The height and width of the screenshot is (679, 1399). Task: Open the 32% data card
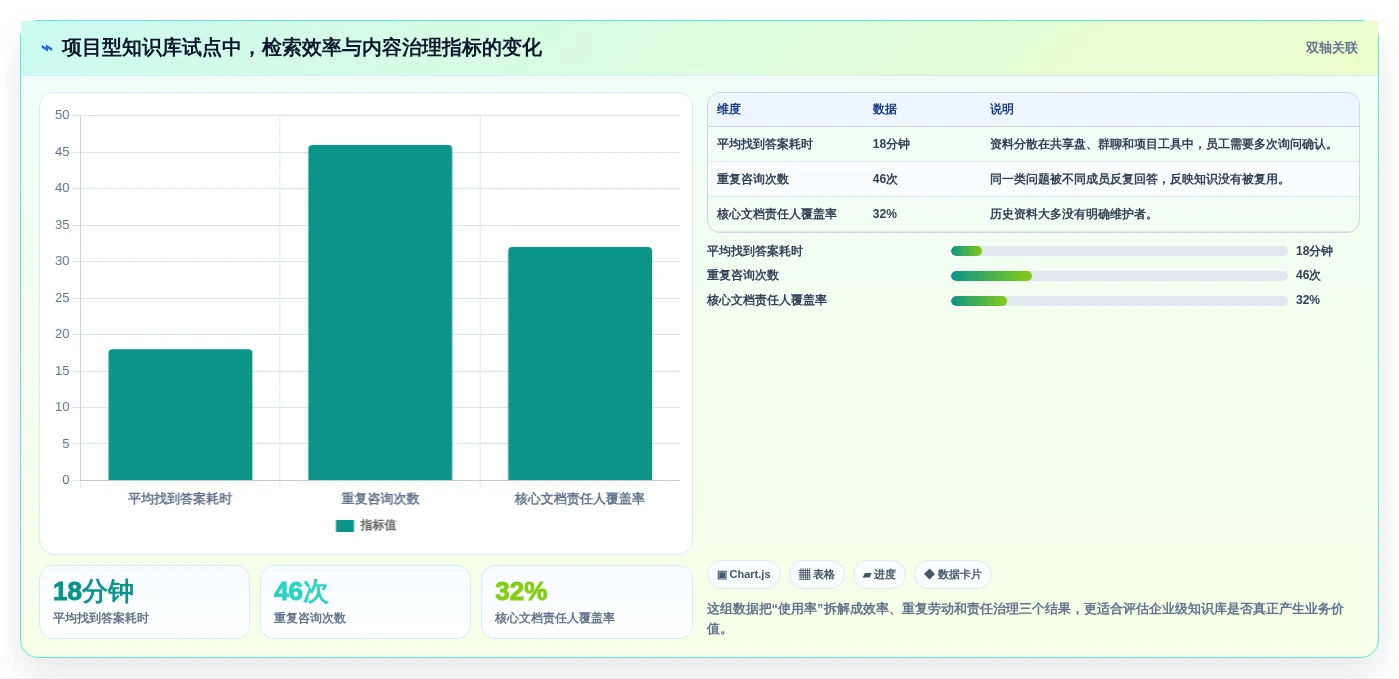tap(587, 602)
